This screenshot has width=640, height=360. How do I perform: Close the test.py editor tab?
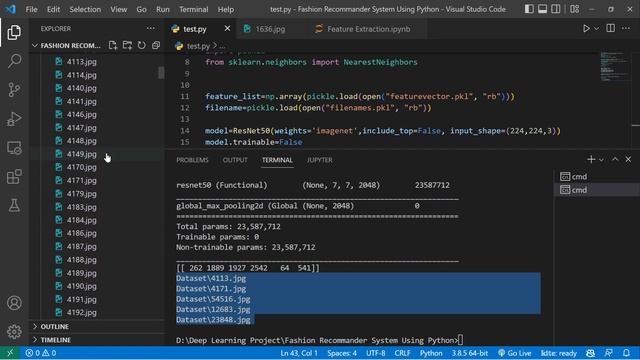pyautogui.click(x=227, y=29)
